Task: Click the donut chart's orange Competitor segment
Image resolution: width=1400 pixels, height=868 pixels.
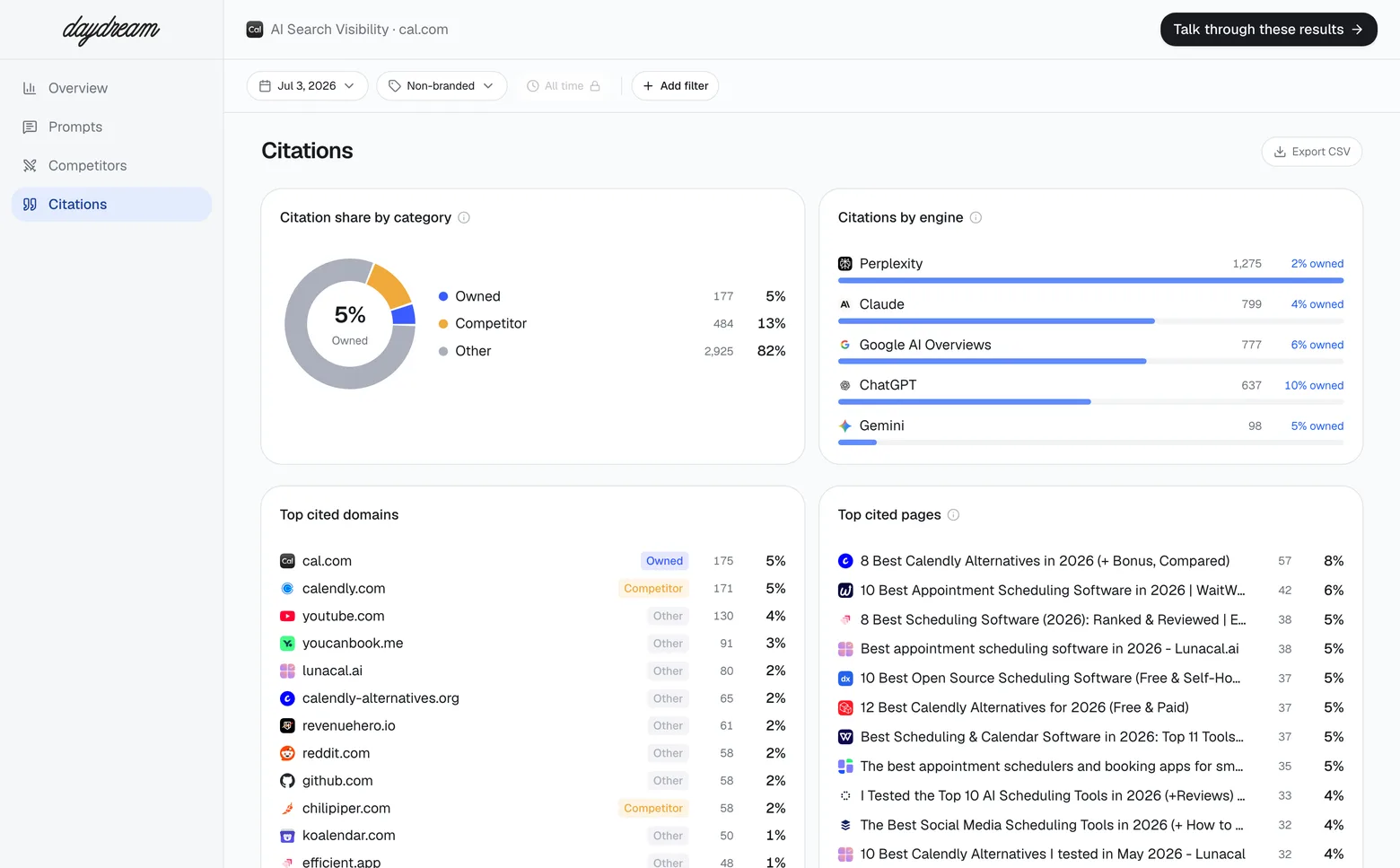Action: point(389,285)
